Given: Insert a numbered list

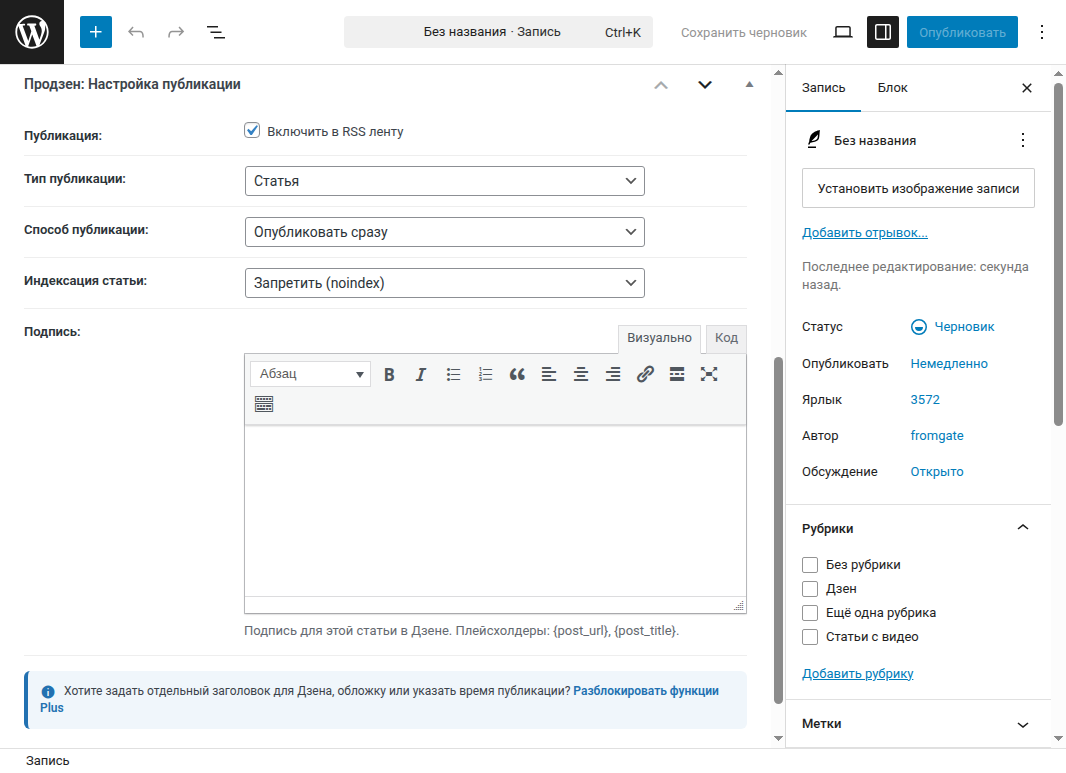Looking at the screenshot, I should point(485,375).
